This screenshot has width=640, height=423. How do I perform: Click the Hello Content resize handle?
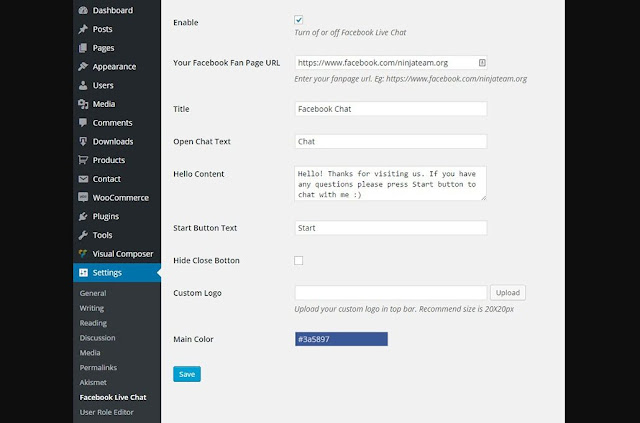(x=484, y=198)
